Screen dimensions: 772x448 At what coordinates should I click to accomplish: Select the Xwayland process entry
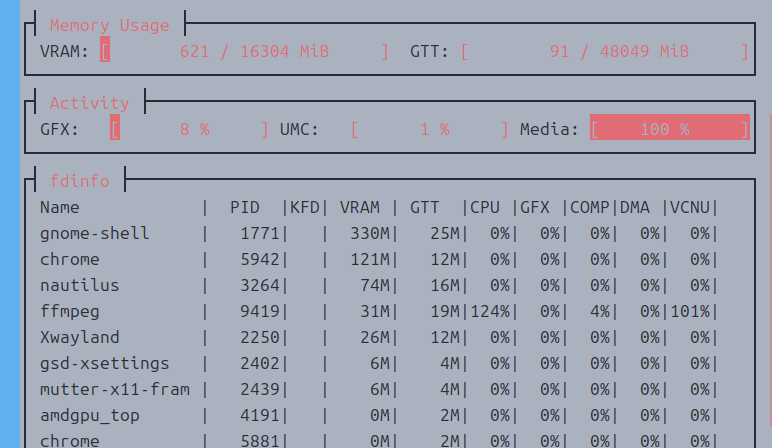pyautogui.click(x=80, y=337)
